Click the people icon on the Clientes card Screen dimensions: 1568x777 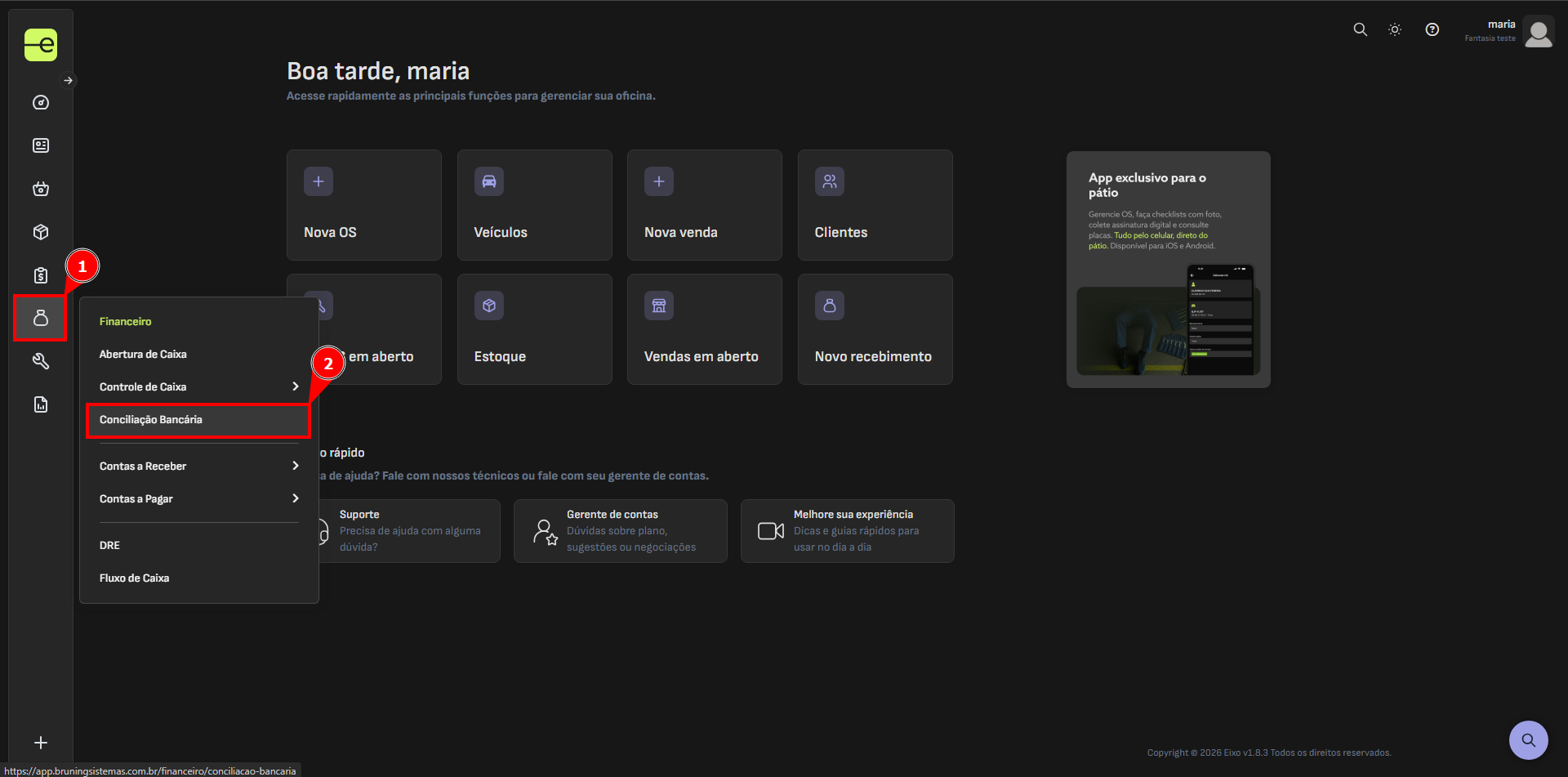[829, 181]
